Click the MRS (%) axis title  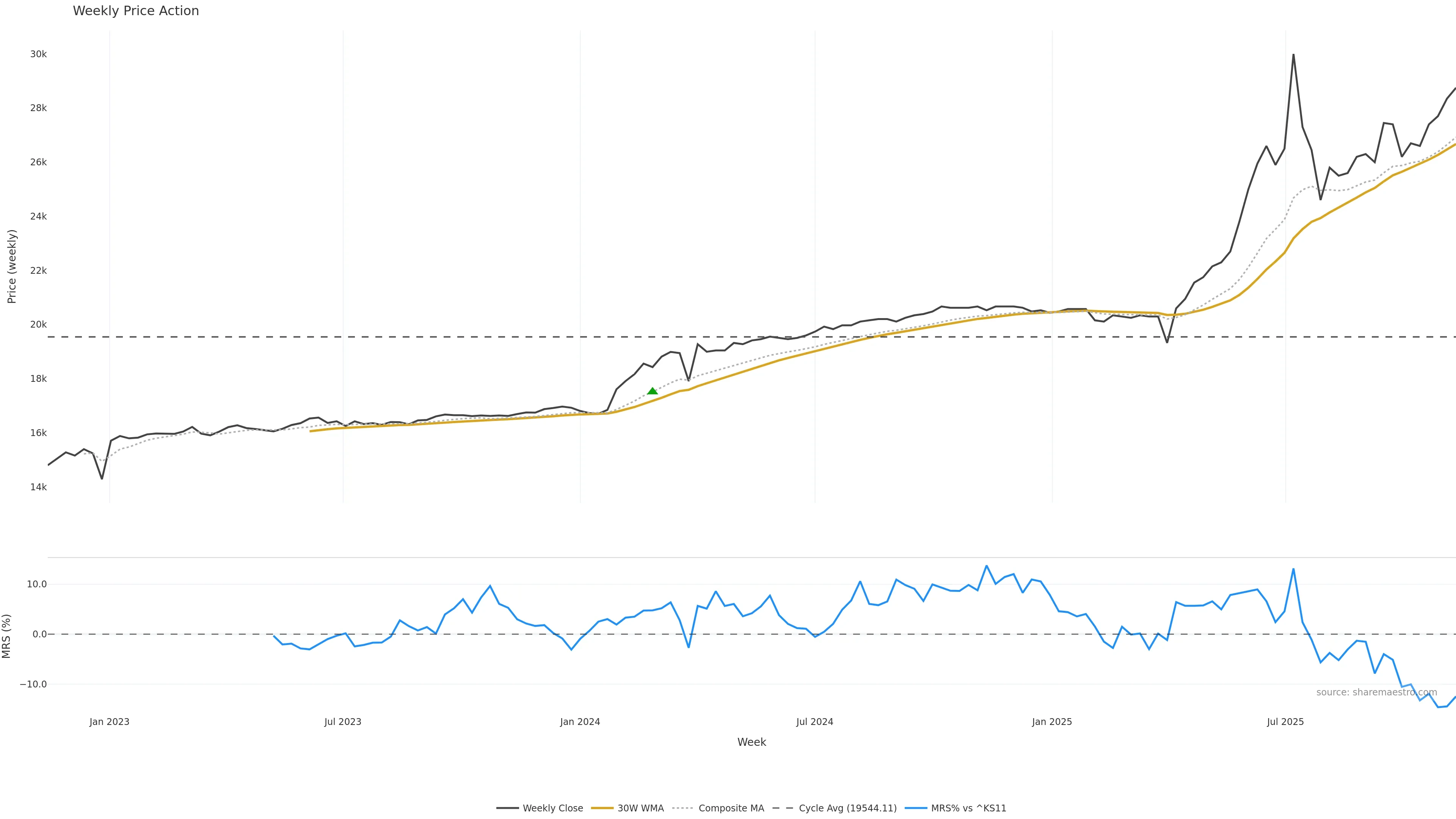pyautogui.click(x=7, y=636)
